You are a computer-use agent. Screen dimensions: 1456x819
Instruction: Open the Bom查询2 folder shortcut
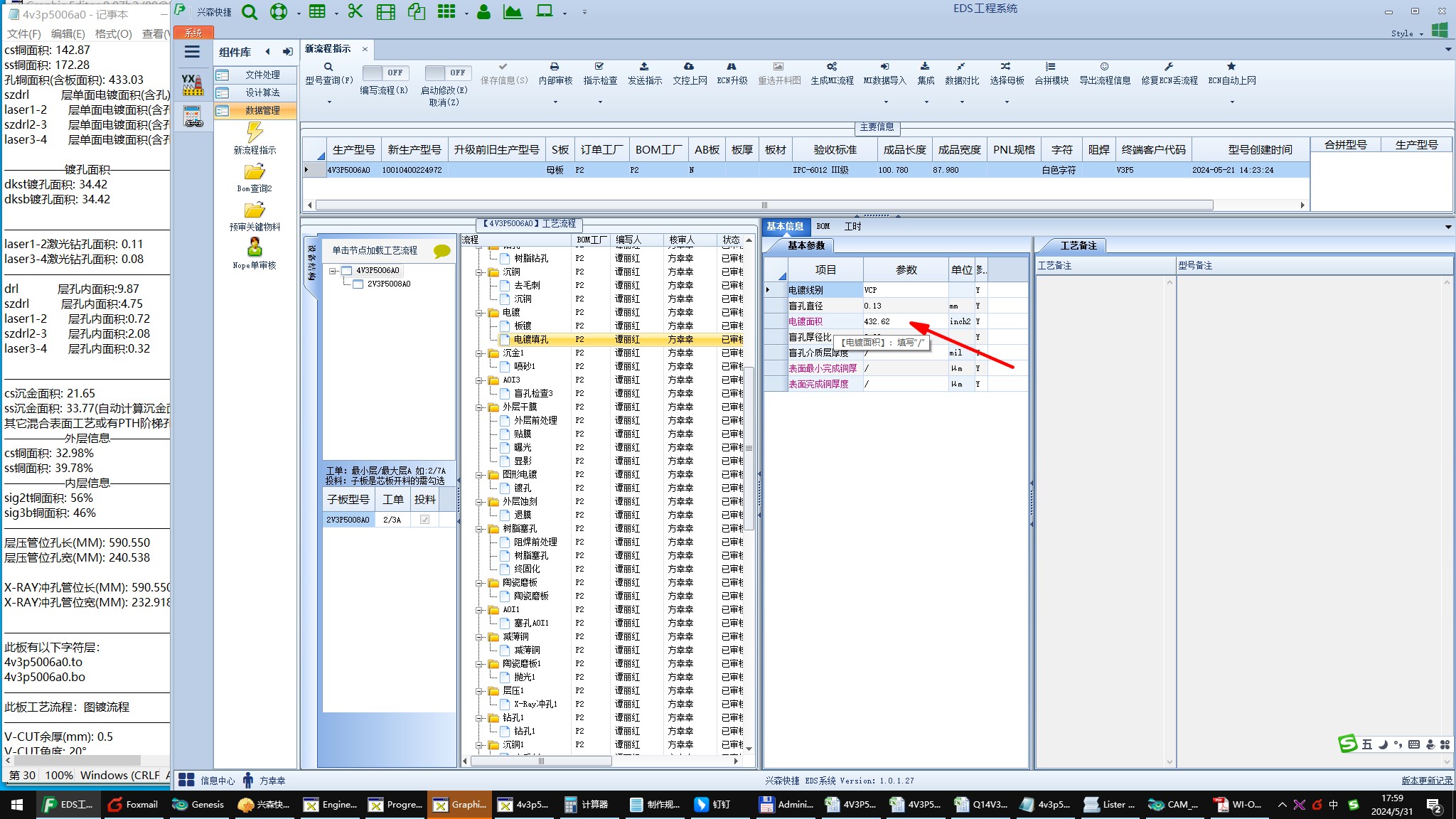point(255,178)
